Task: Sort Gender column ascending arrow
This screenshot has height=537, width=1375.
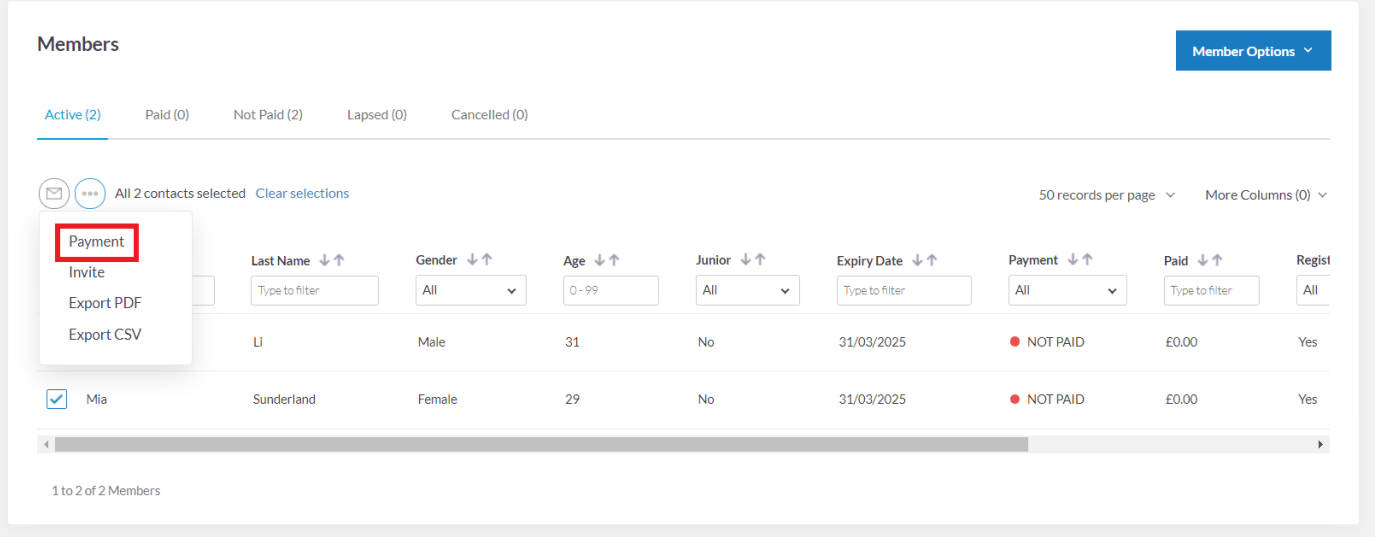Action: click(x=487, y=260)
